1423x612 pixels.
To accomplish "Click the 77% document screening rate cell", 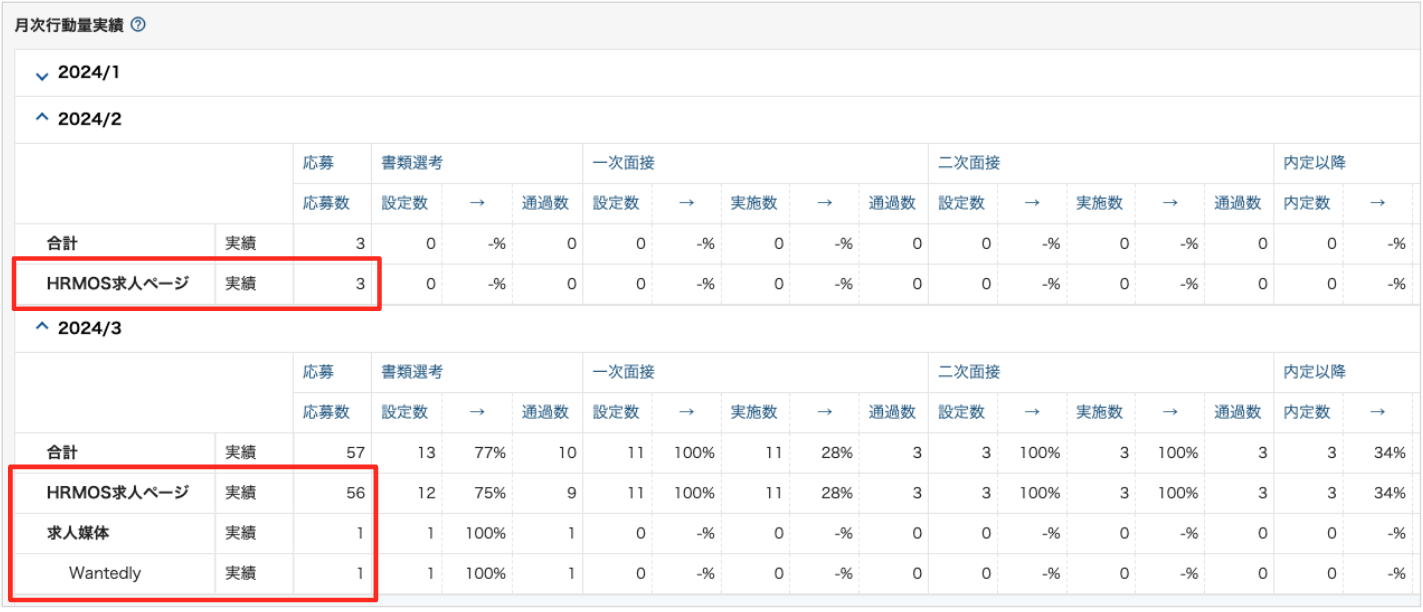I will coord(489,453).
